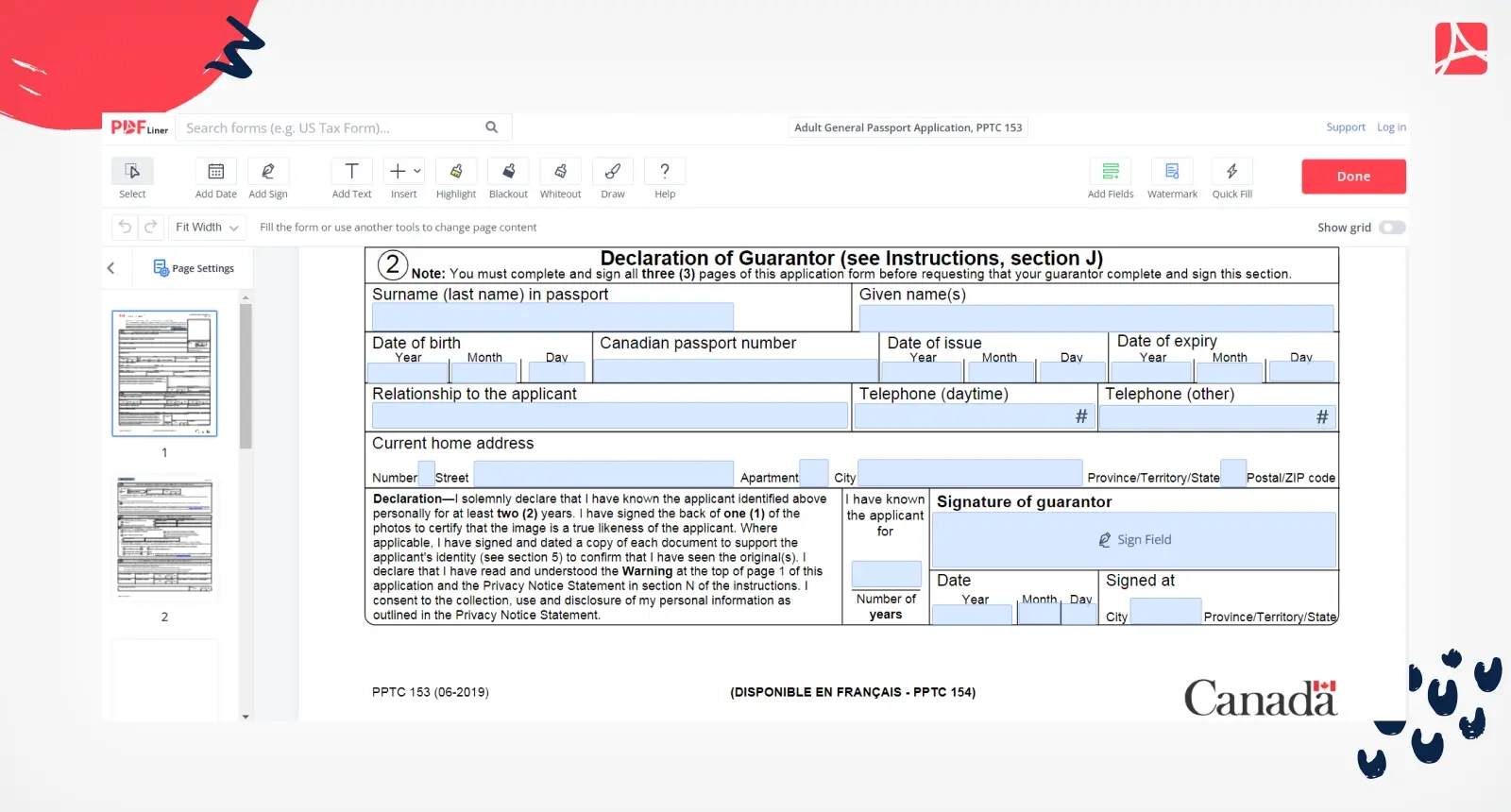Viewport: 1511px width, 812px height.
Task: Click thumbnail scrollbar down arrow
Action: tap(246, 717)
